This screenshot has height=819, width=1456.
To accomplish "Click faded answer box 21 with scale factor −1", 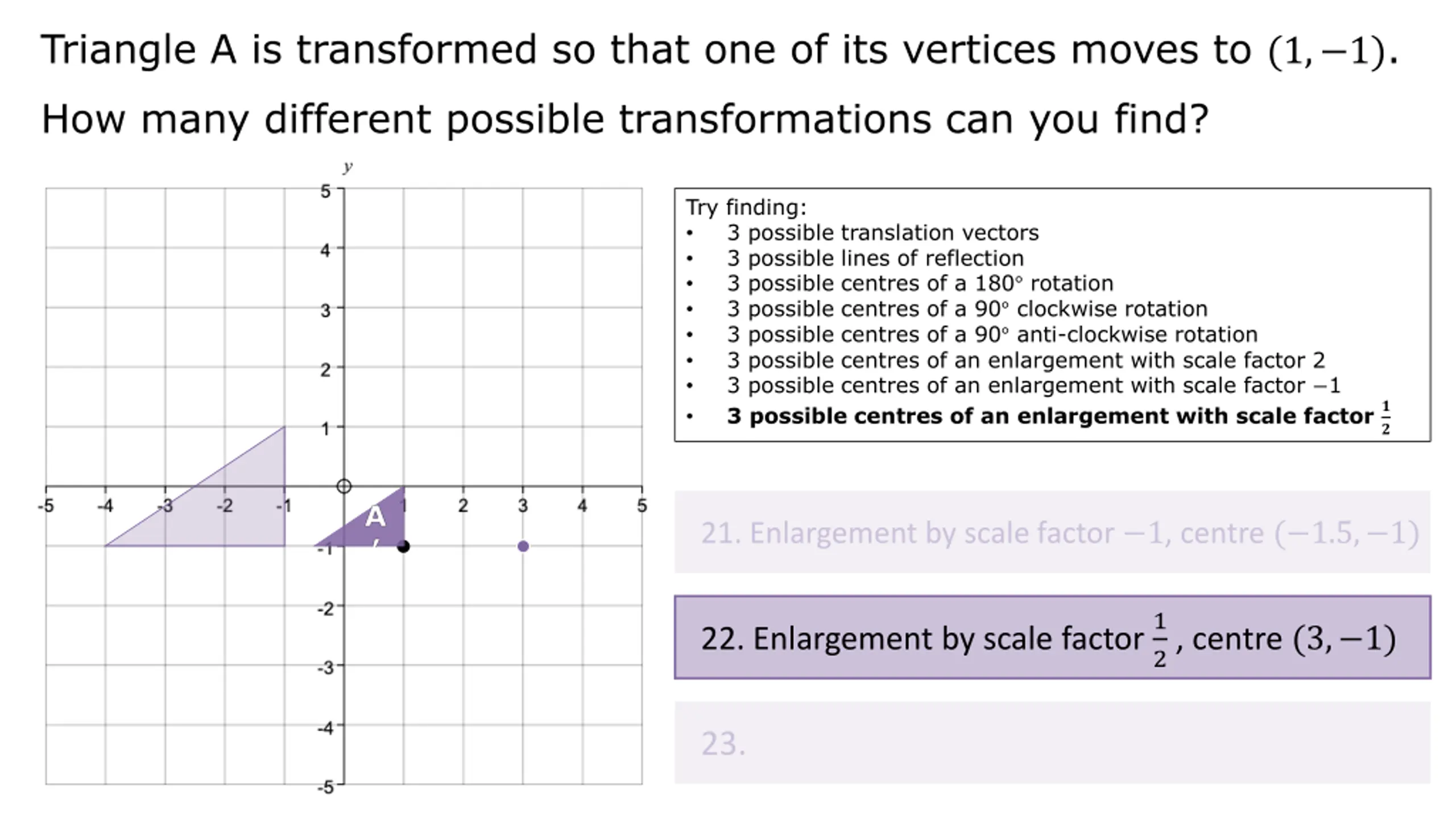I will (x=1052, y=532).
